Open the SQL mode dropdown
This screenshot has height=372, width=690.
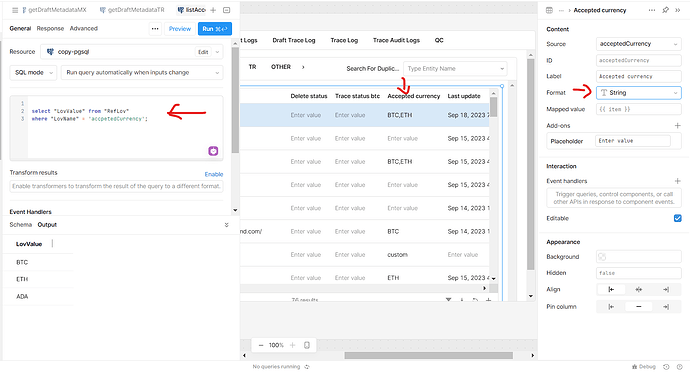33,73
